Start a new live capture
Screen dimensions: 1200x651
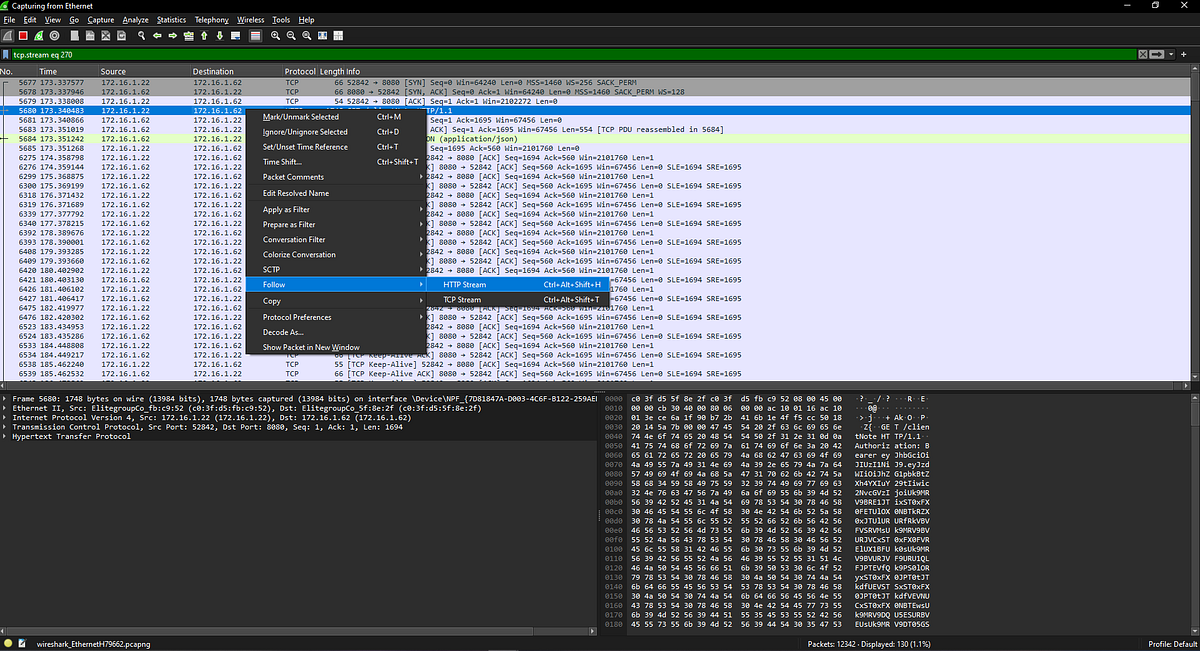click(8, 36)
